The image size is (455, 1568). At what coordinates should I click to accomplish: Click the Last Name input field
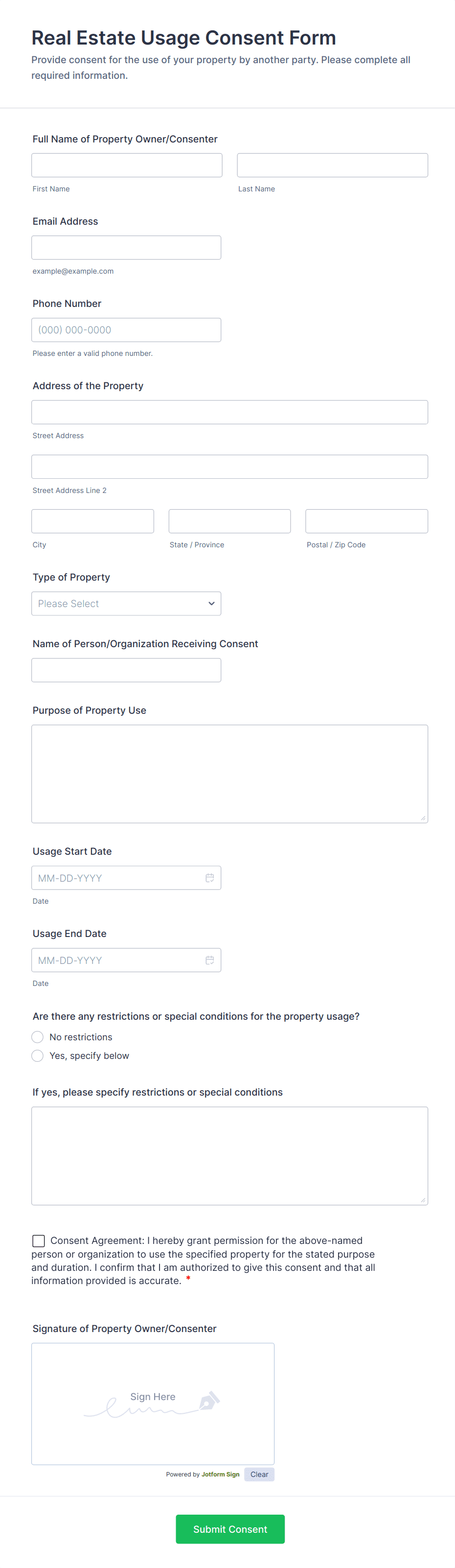332,165
